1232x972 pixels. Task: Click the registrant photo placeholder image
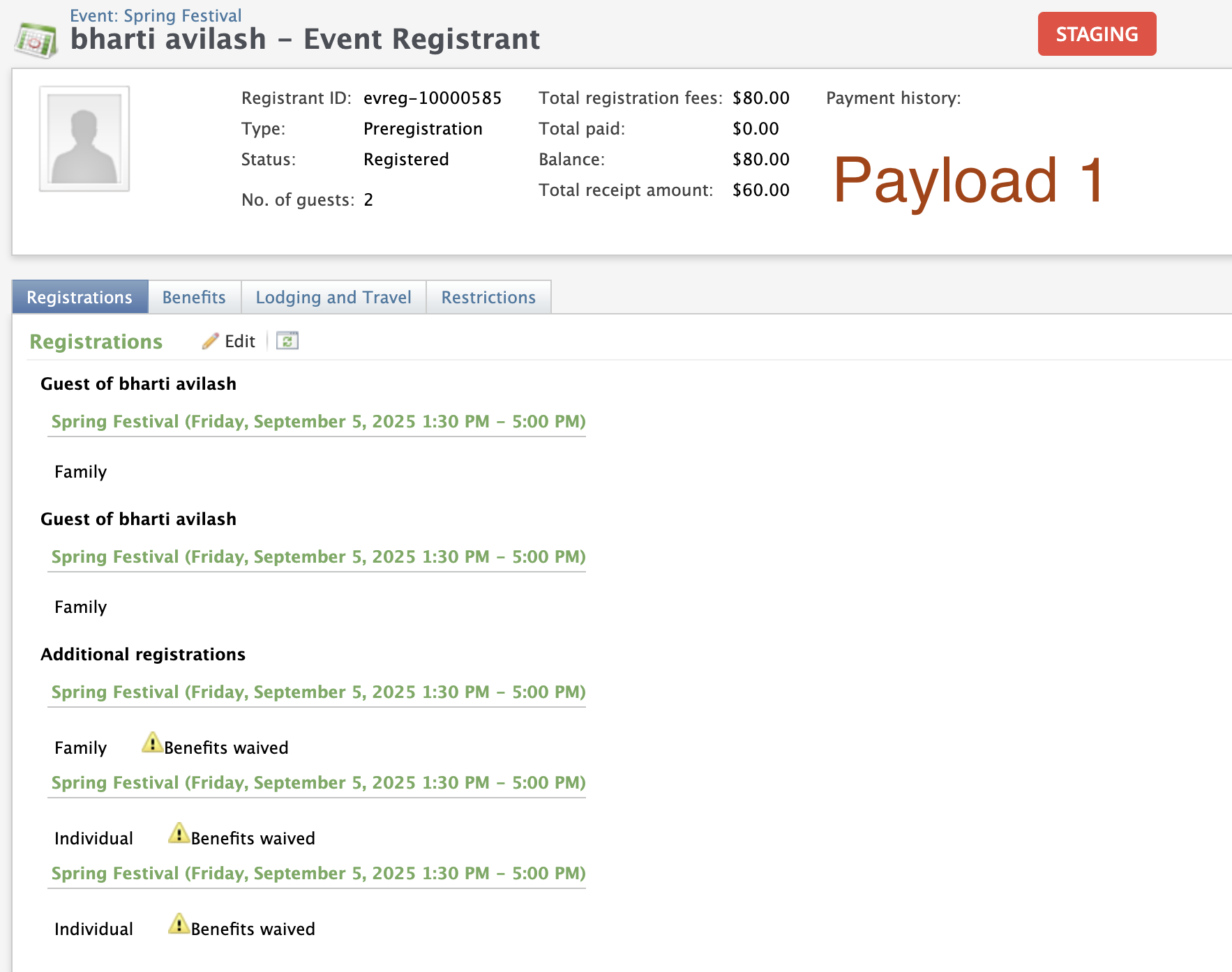(x=84, y=138)
